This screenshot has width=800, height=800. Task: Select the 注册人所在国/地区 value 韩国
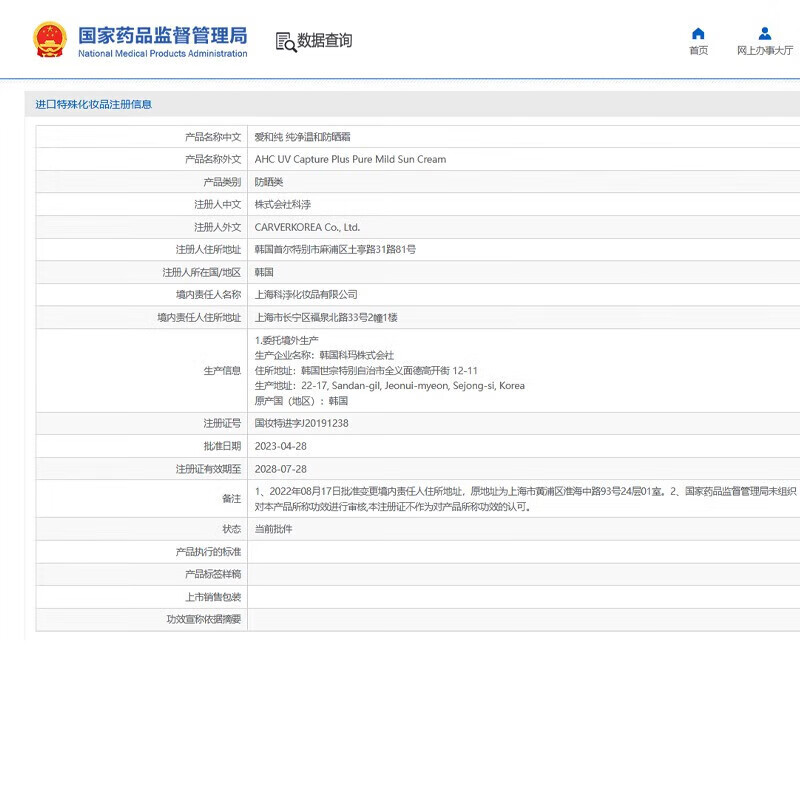tap(264, 272)
